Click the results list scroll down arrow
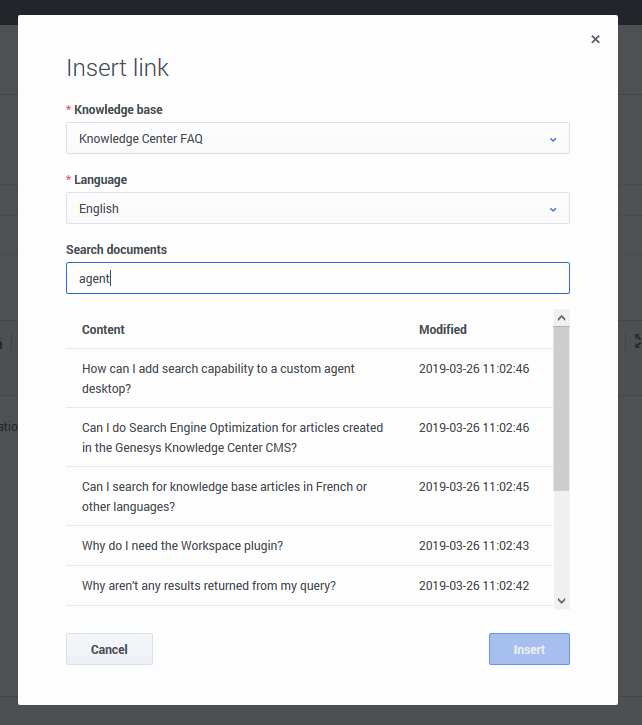This screenshot has width=642, height=725. click(x=561, y=600)
